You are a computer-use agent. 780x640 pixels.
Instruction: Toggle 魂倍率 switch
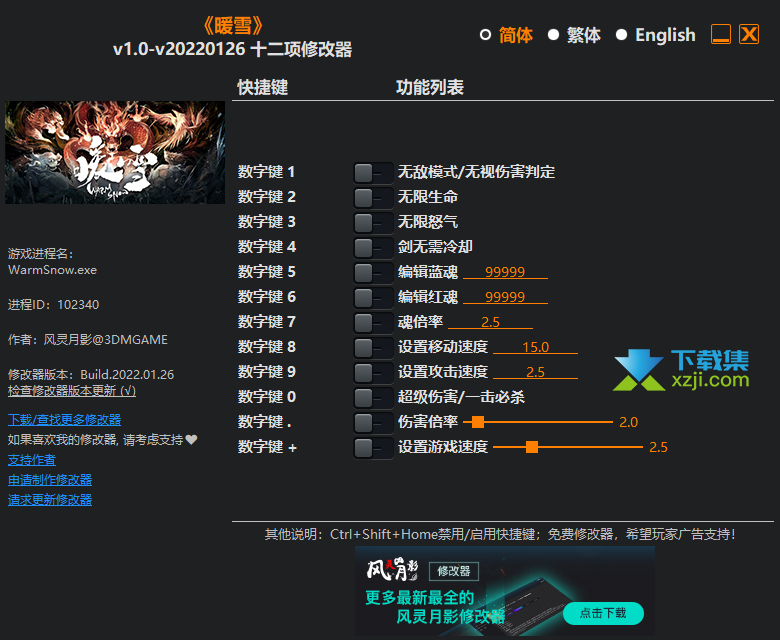[373, 323]
